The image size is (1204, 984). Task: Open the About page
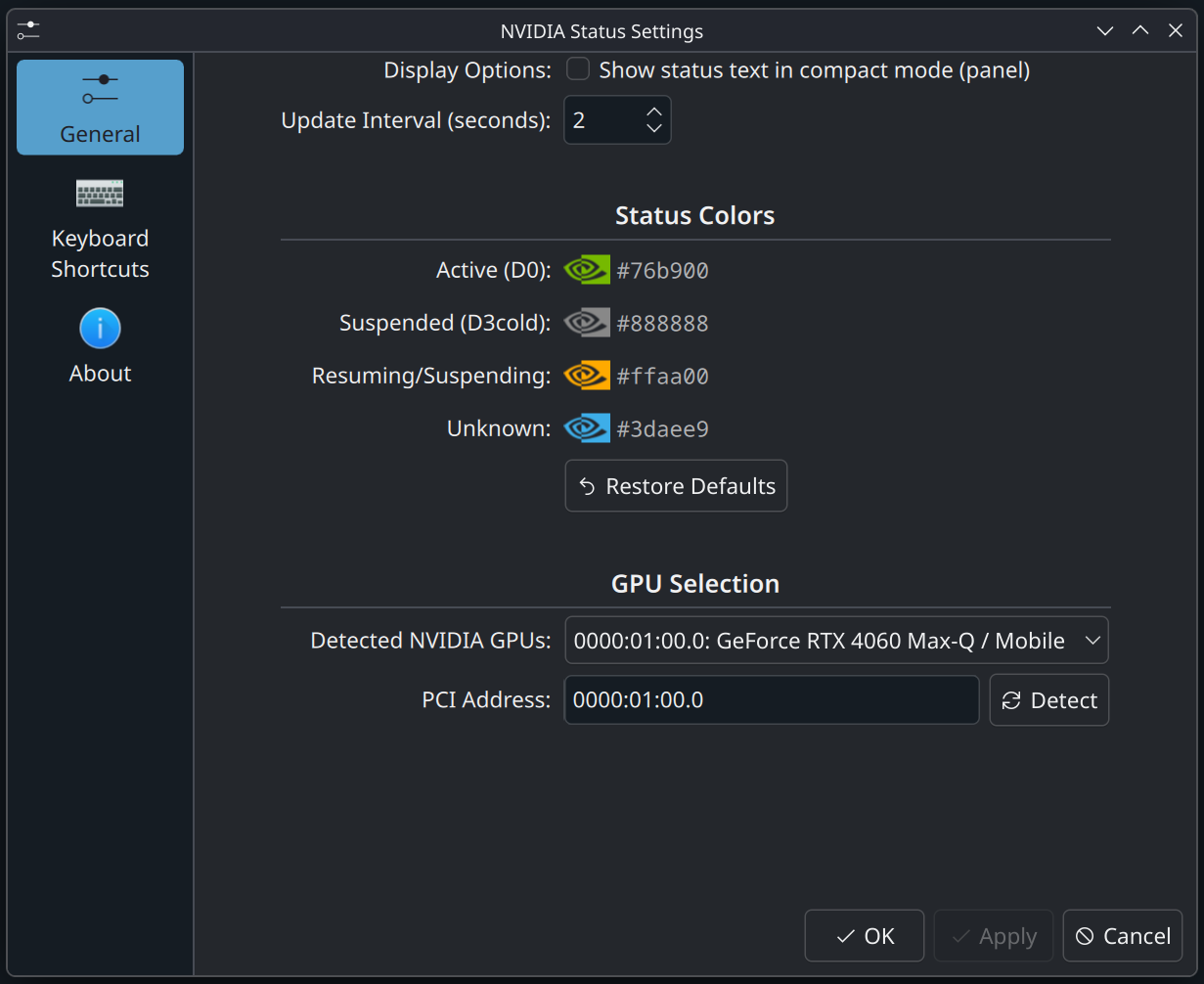pyautogui.click(x=100, y=346)
